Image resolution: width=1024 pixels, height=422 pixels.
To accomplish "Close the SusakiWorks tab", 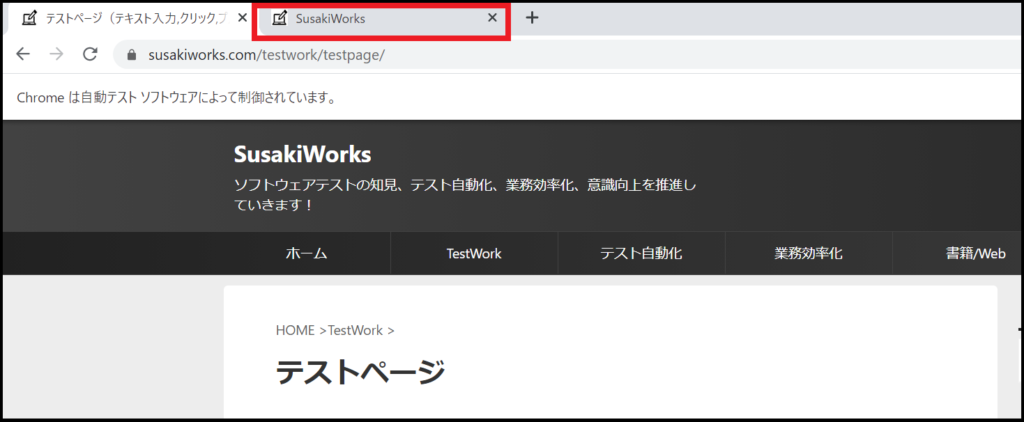I will click(x=493, y=18).
